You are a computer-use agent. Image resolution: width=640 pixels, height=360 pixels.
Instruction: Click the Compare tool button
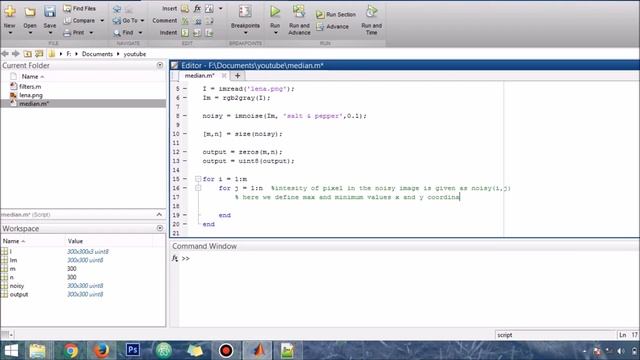pos(80,20)
